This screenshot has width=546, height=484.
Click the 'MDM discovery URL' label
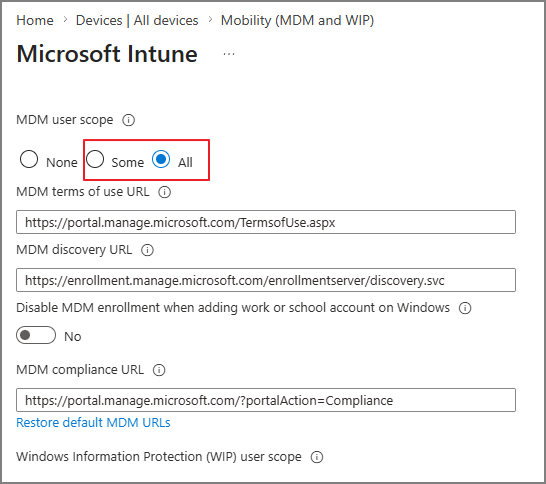coord(74,250)
